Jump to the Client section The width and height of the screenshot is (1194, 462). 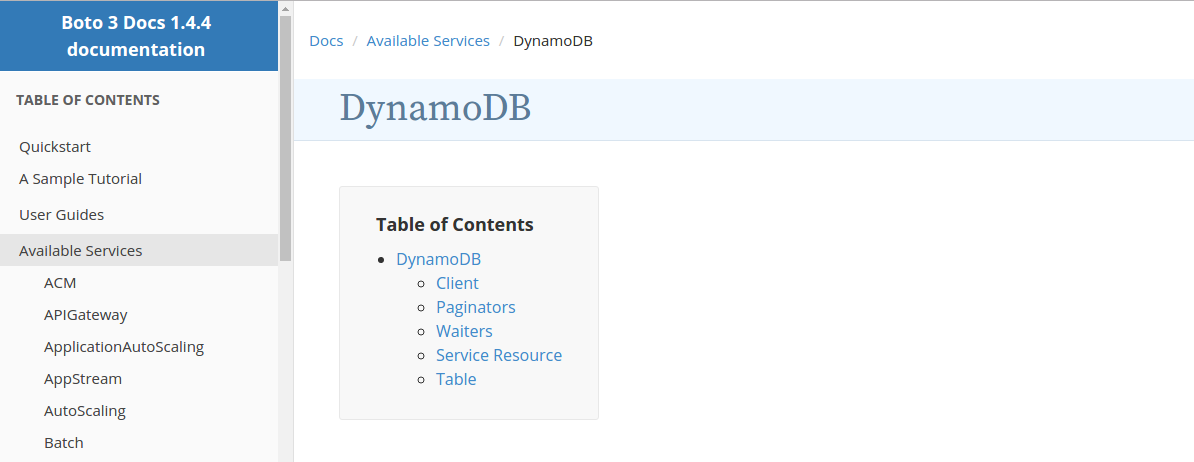click(x=458, y=283)
